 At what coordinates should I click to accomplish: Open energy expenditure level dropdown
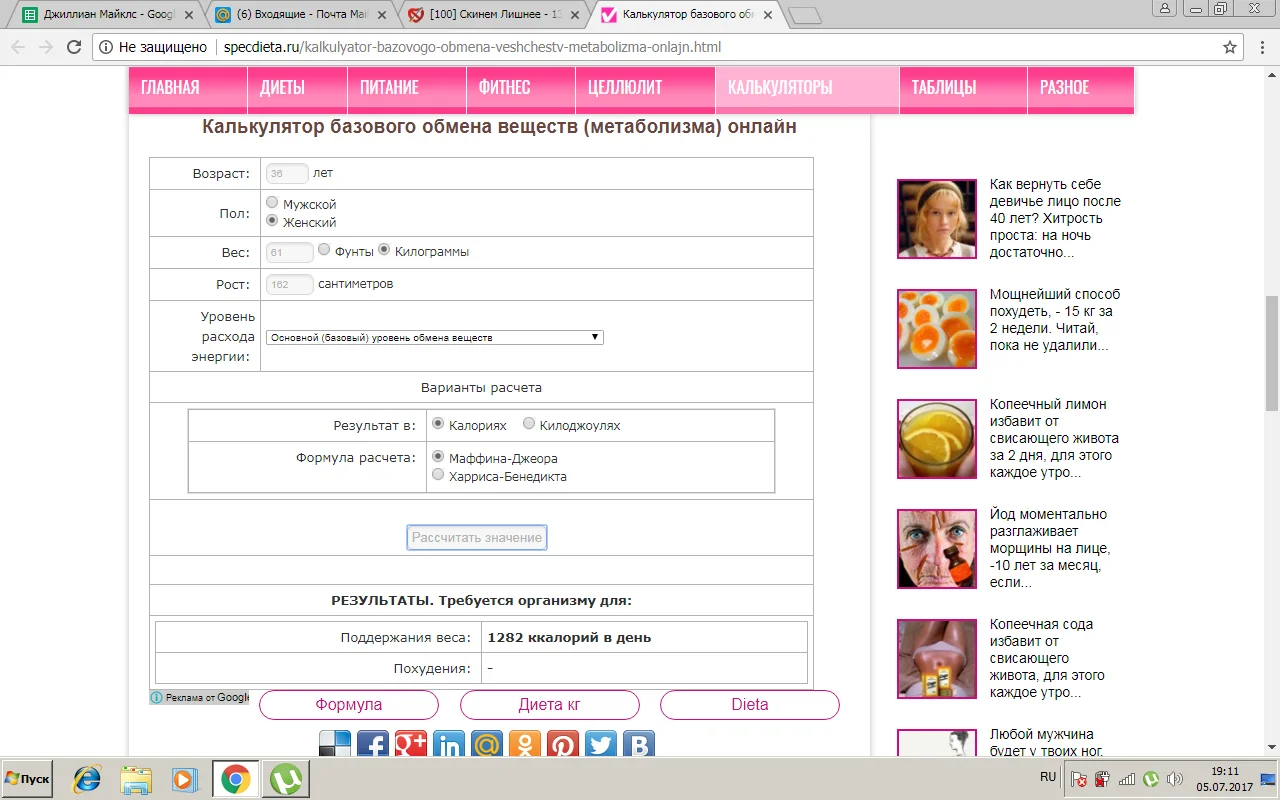click(x=435, y=338)
